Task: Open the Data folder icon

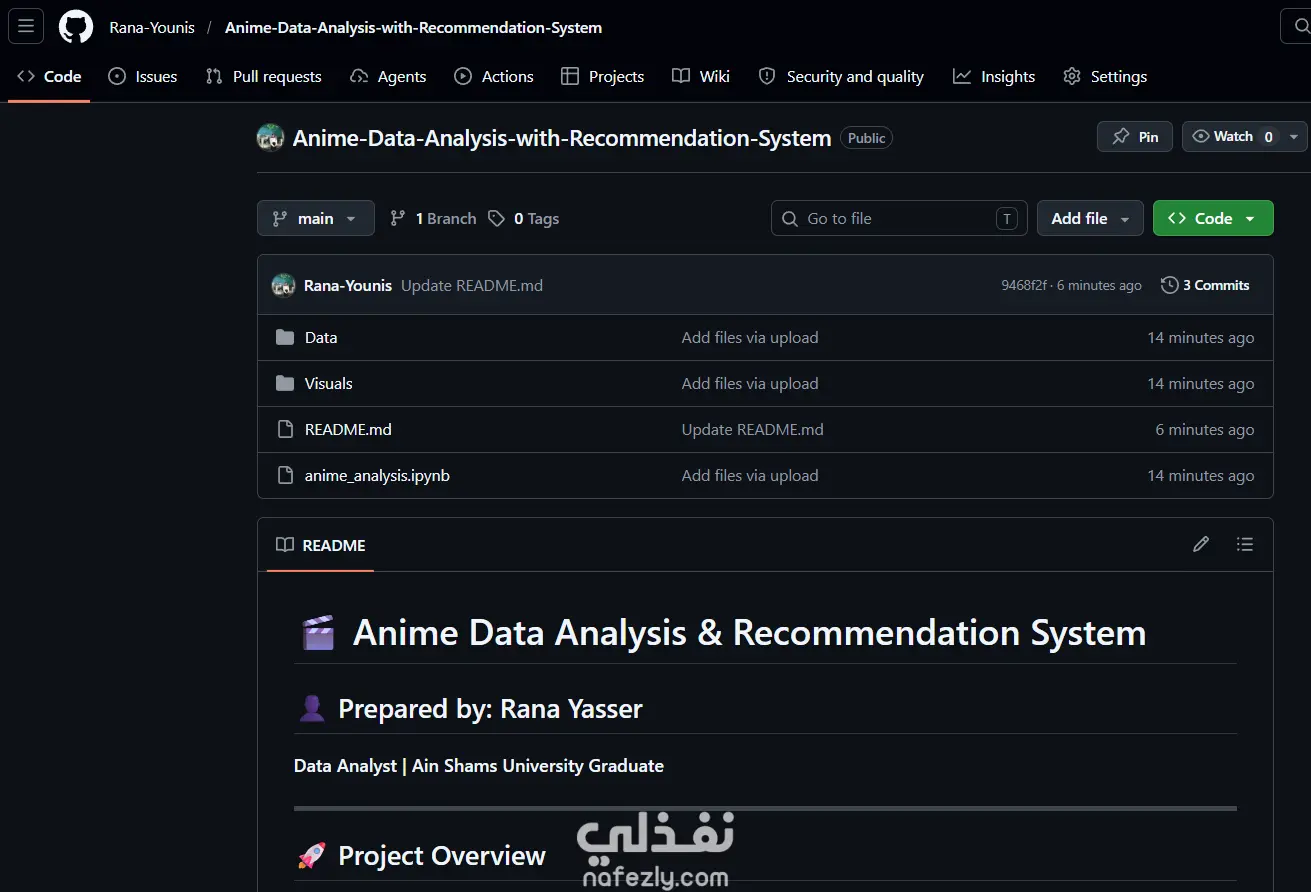Action: [285, 338]
